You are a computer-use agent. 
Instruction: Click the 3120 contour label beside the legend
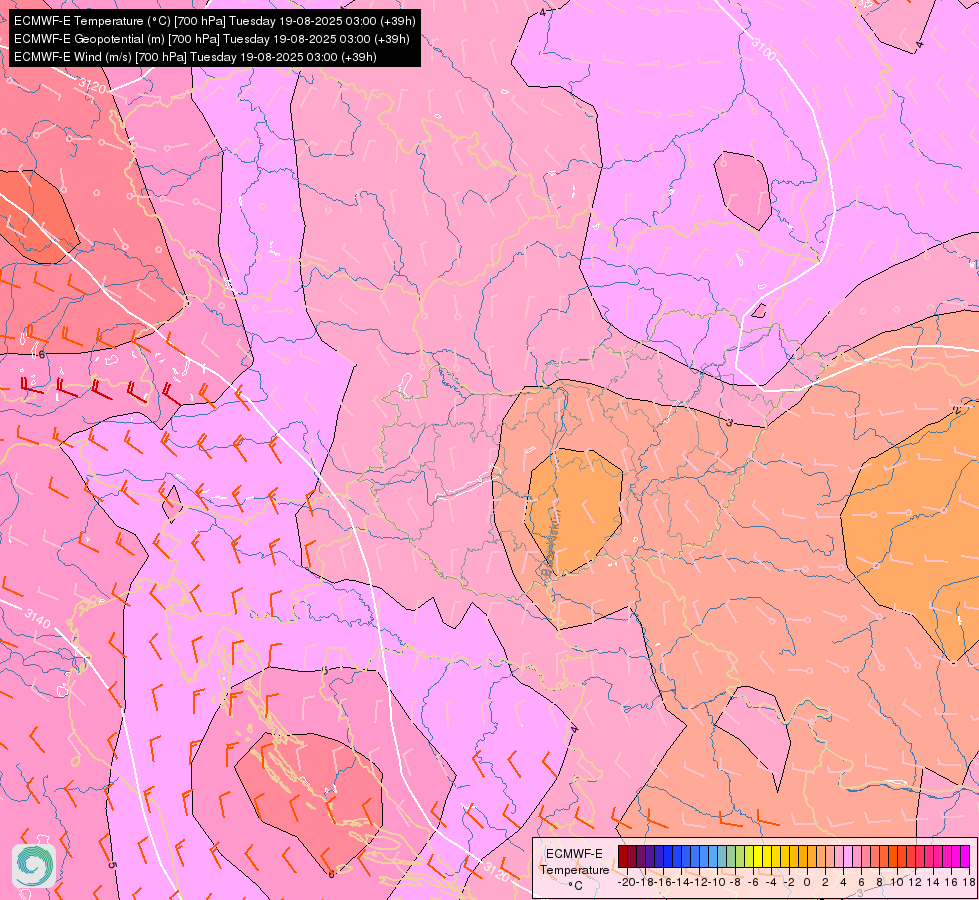496,873
